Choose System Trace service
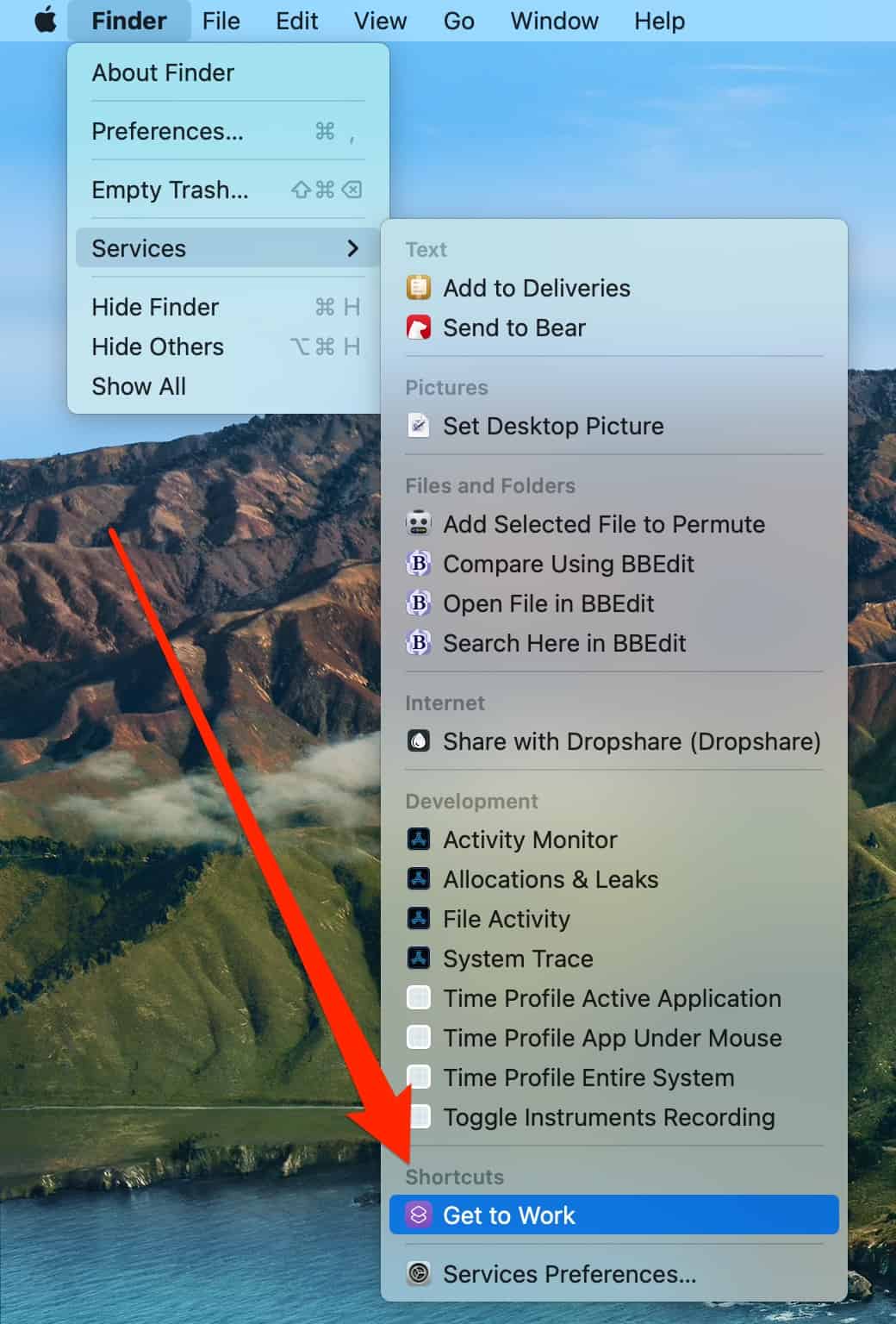Image resolution: width=896 pixels, height=1324 pixels. (x=613, y=959)
